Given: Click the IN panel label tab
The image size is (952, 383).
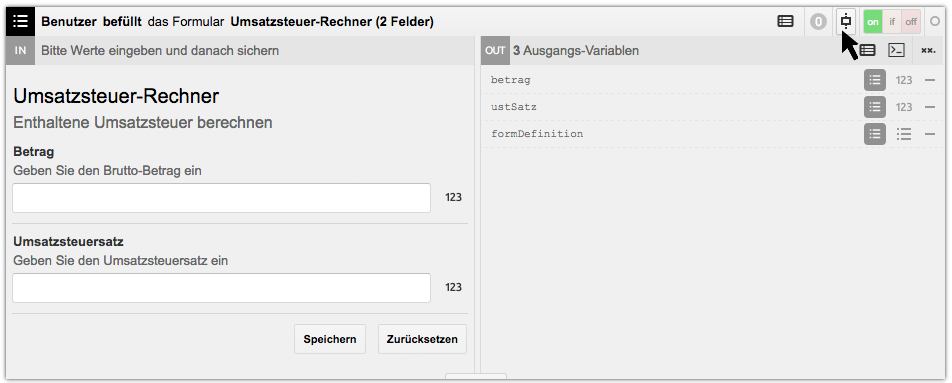Looking at the screenshot, I should pyautogui.click(x=21, y=50).
